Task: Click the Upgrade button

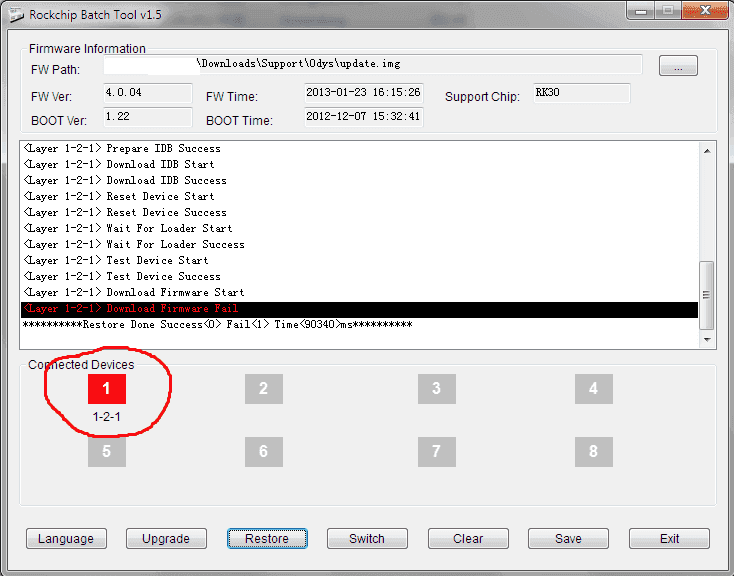Action: coord(166,539)
